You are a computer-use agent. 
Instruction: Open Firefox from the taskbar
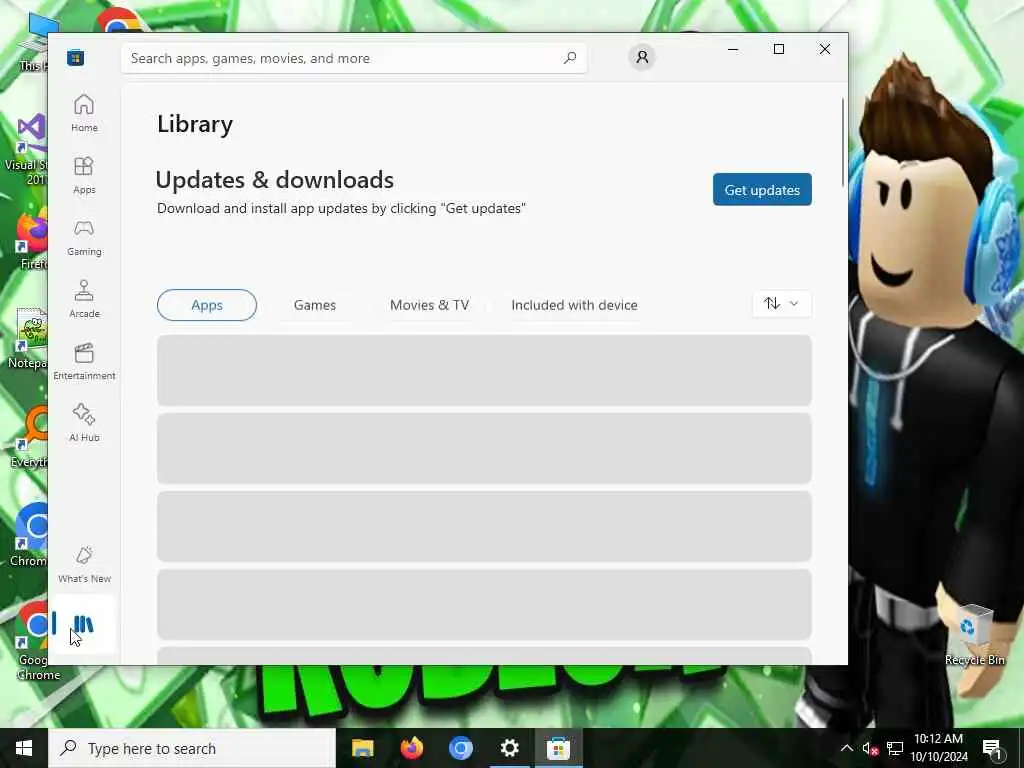click(411, 748)
